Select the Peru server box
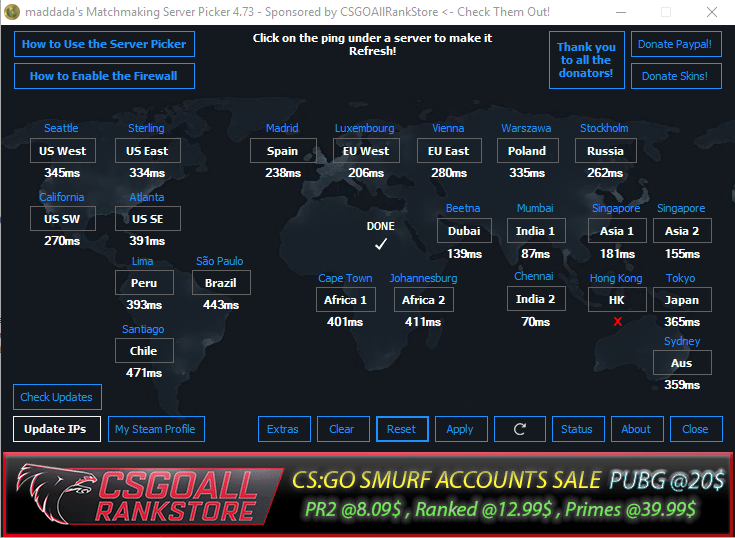The height and width of the screenshot is (538, 735). 144,283
